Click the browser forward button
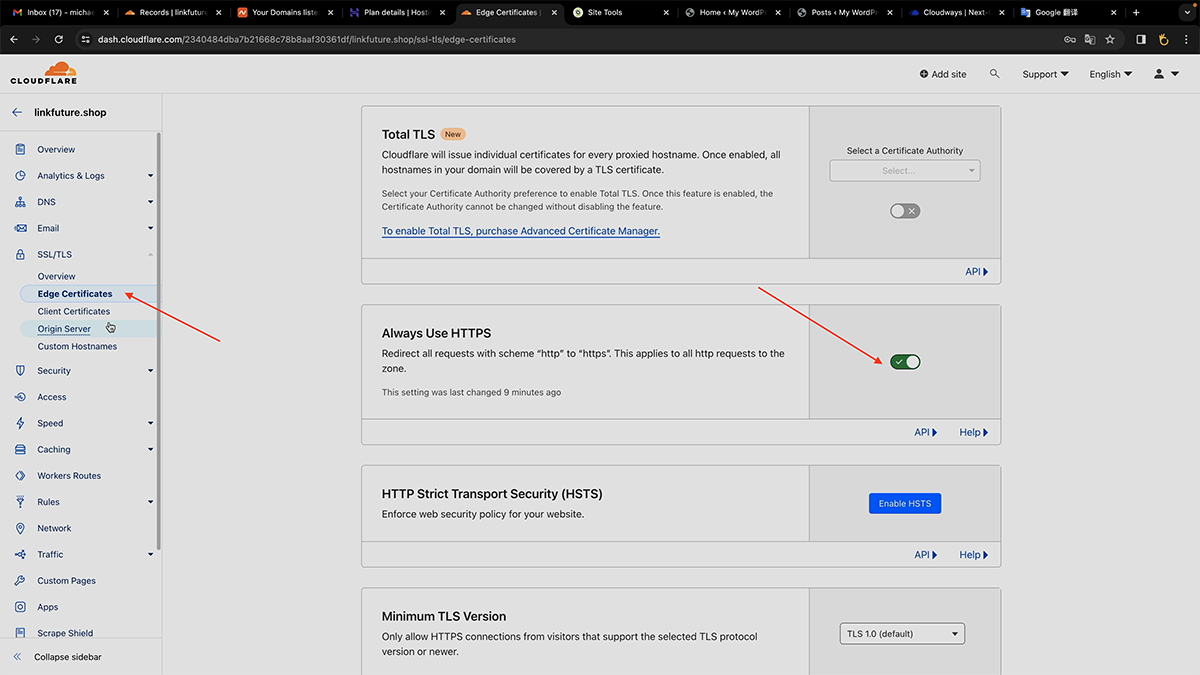1200x675 pixels. (x=36, y=39)
